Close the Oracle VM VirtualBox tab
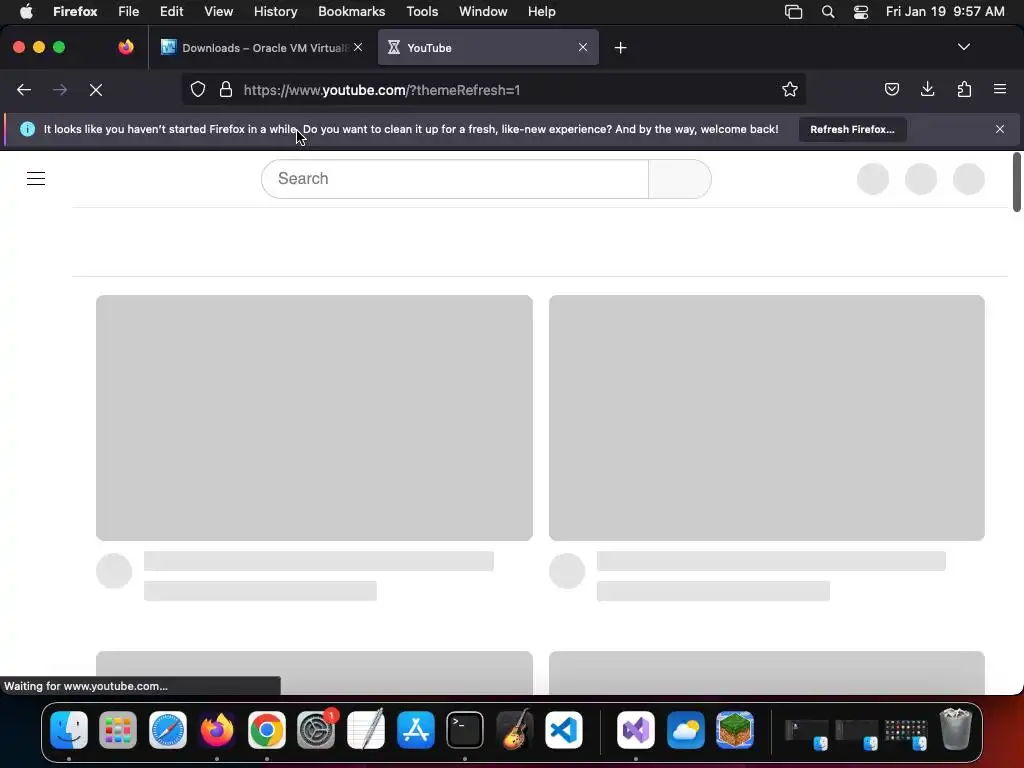 358,47
